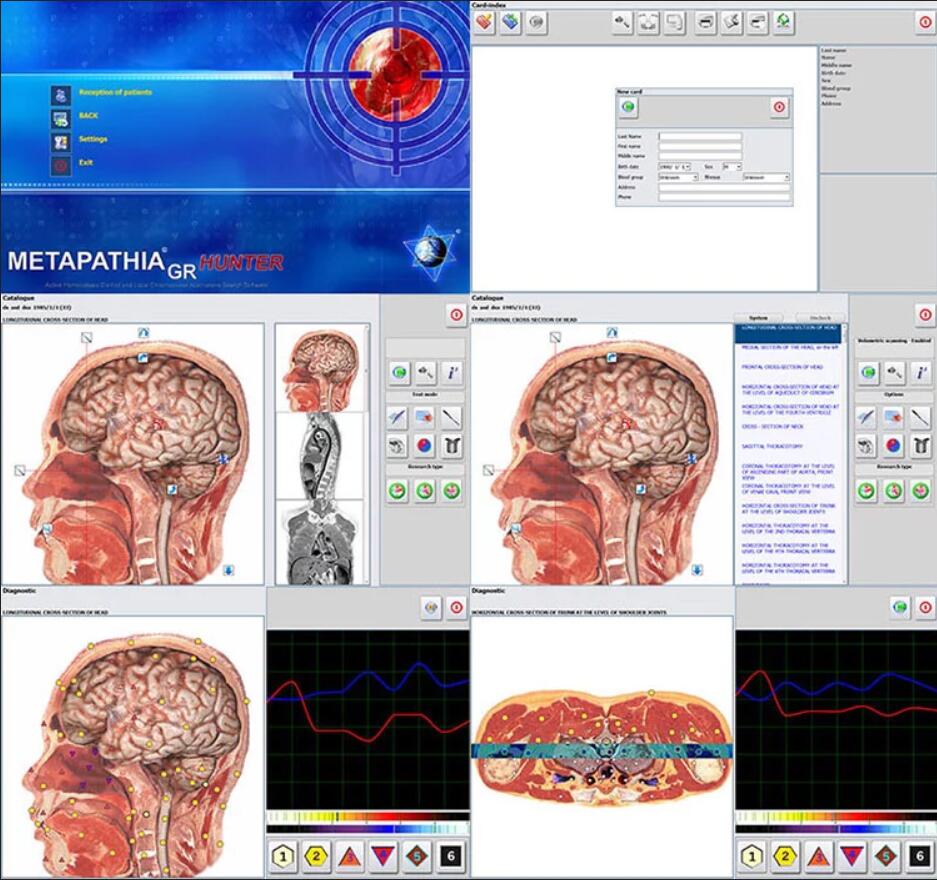The height and width of the screenshot is (880, 937).
Task: Click the yin-yang analysis icon under Test mode
Action: tap(423, 444)
